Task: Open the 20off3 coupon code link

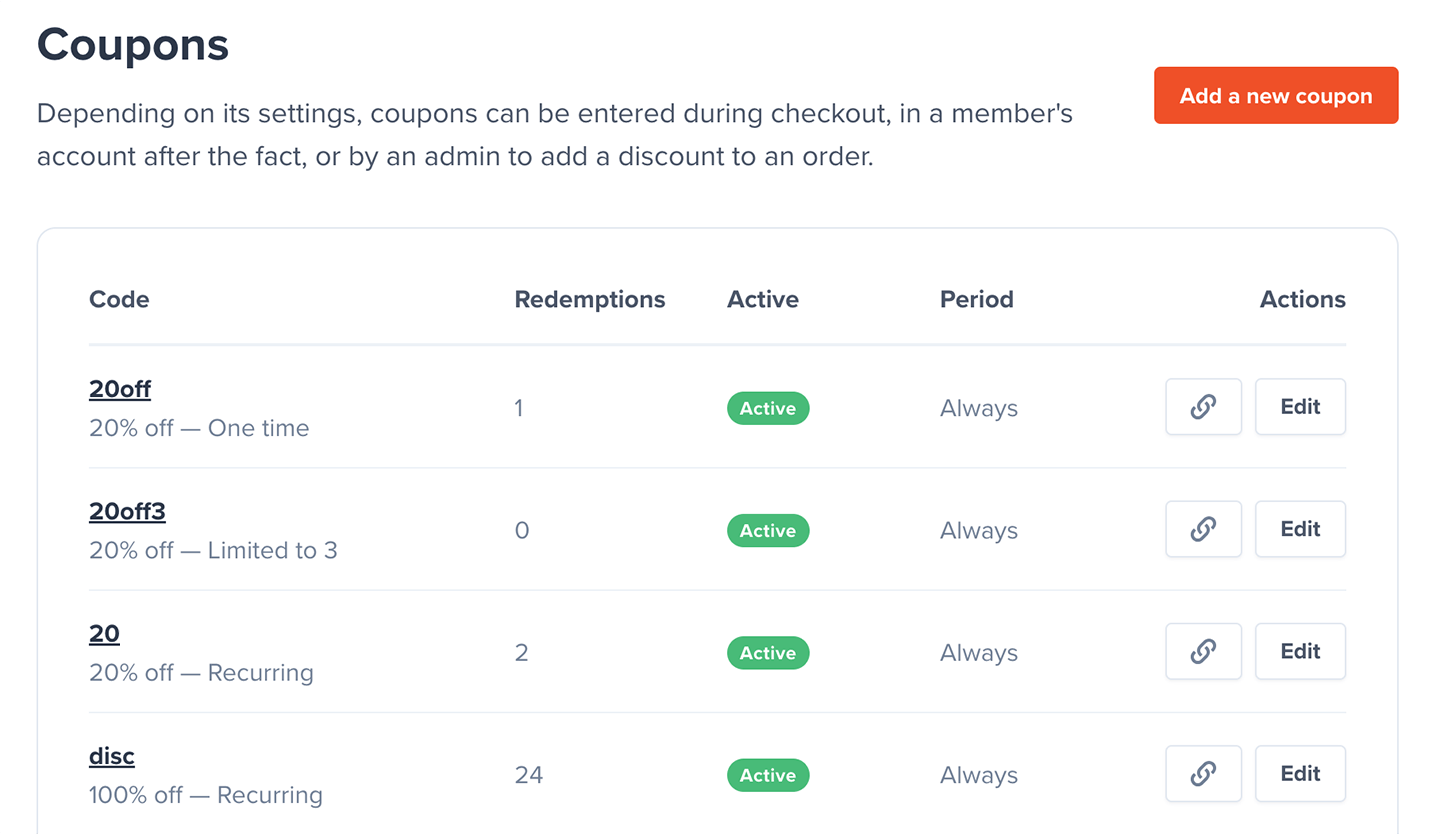Action: [127, 511]
